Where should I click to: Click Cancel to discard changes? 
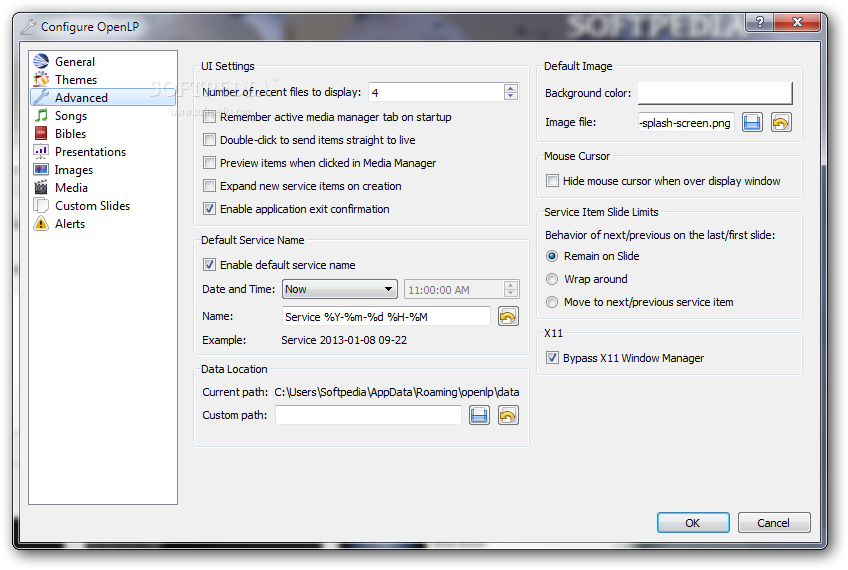pyautogui.click(x=773, y=523)
